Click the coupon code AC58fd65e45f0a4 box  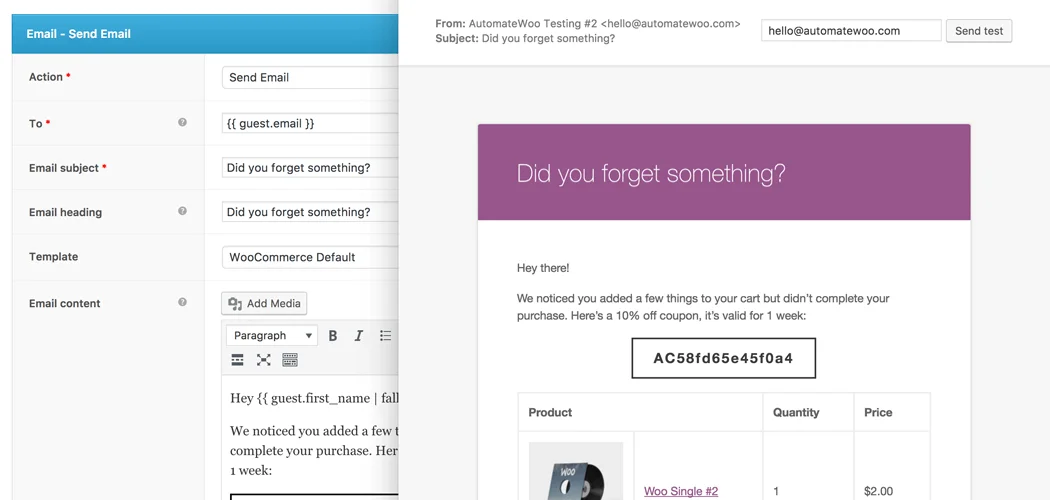coord(723,358)
